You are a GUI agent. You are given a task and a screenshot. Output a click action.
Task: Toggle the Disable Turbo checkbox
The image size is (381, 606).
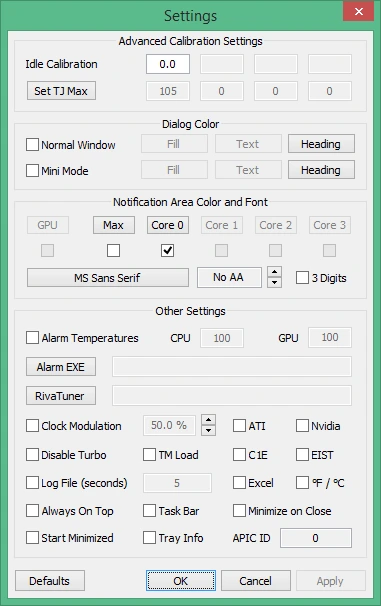[32, 454]
